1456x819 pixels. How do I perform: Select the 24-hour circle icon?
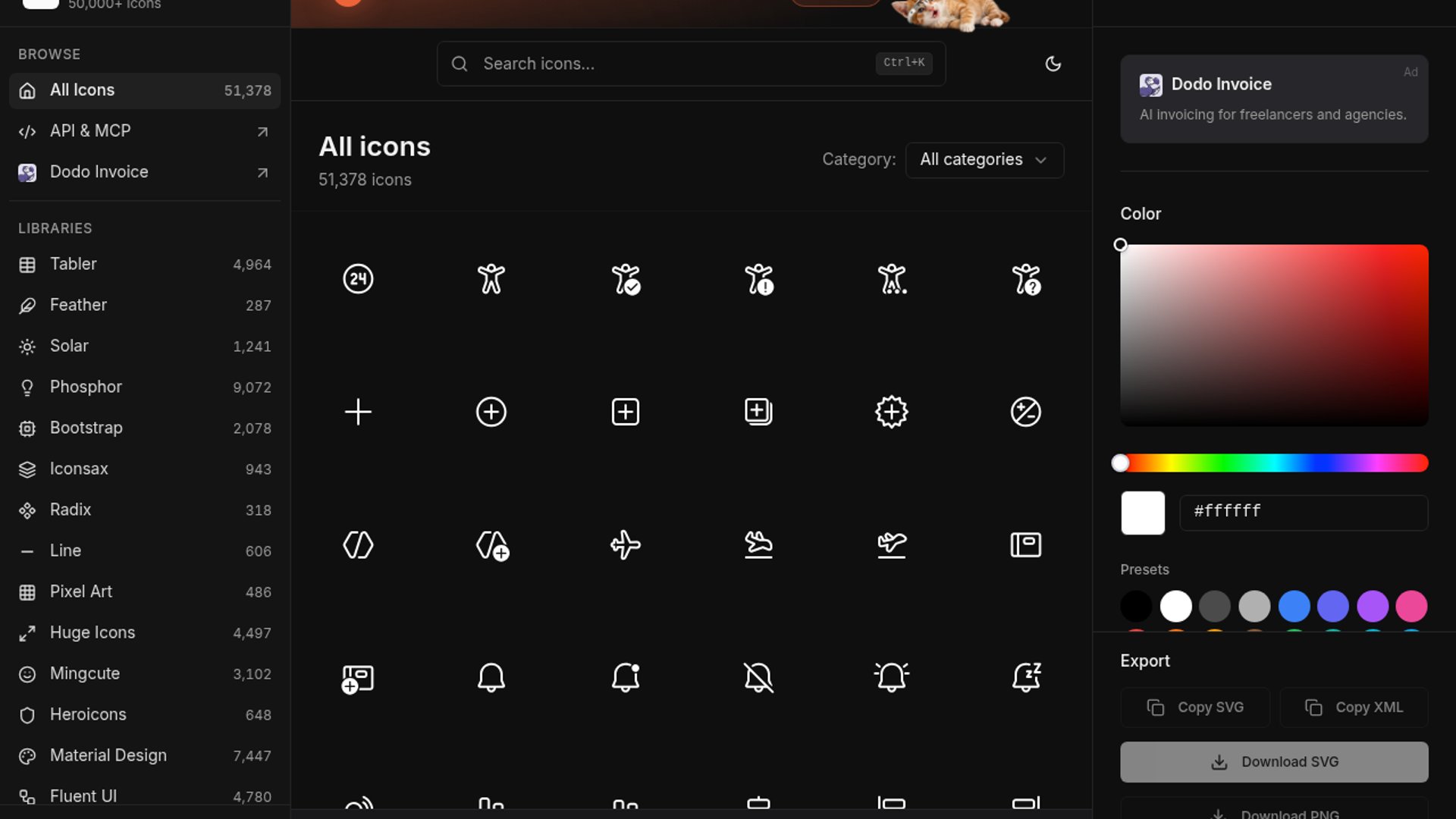[x=358, y=279]
